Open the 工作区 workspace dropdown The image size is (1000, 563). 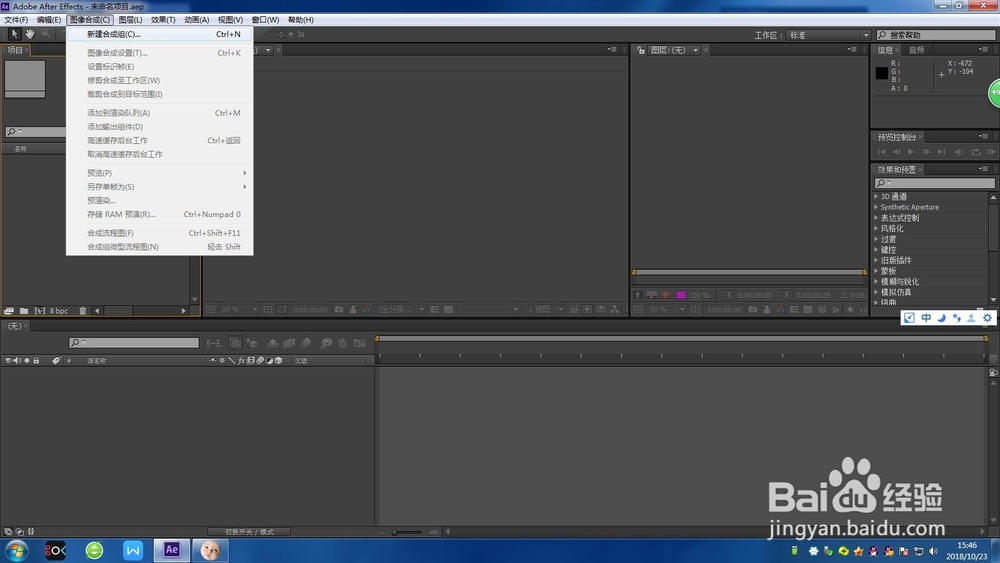coord(828,35)
